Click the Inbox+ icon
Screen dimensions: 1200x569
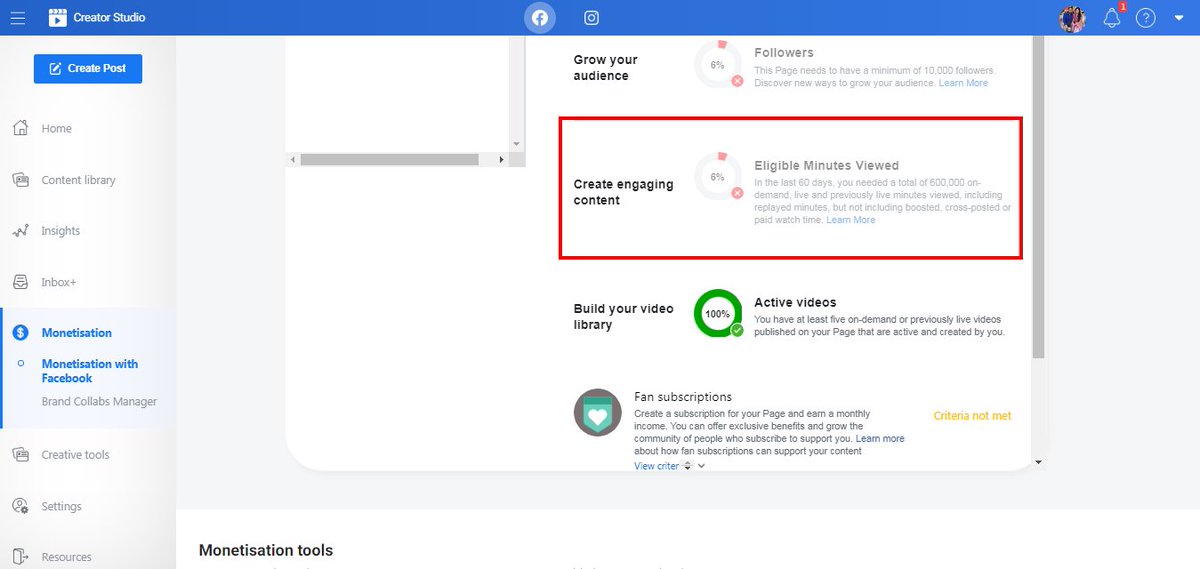tap(20, 282)
